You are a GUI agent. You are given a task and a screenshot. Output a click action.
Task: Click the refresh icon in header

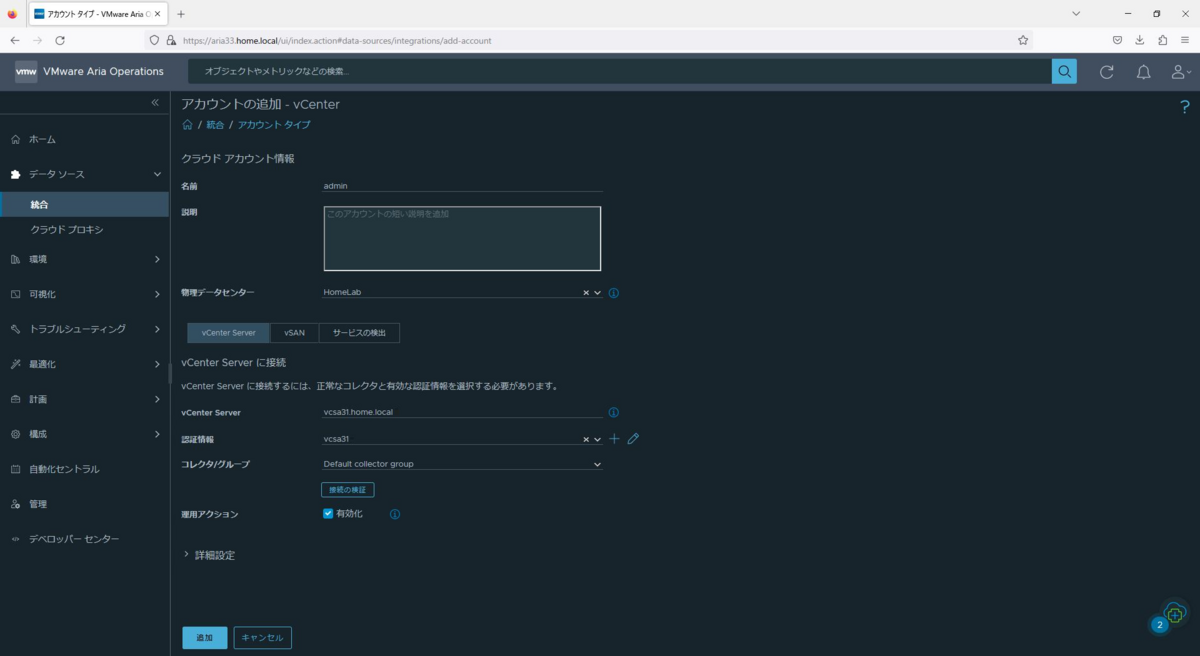[1107, 72]
